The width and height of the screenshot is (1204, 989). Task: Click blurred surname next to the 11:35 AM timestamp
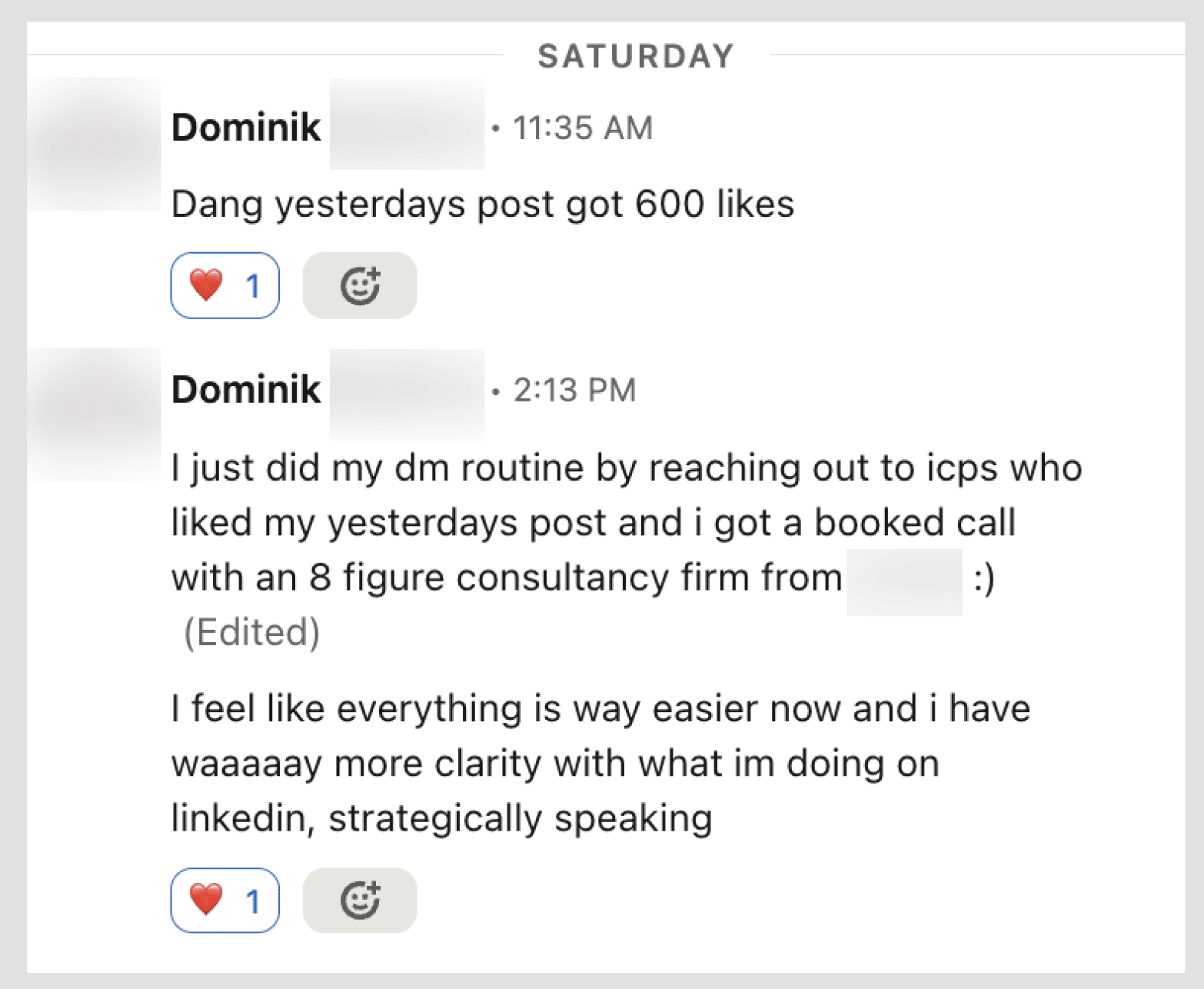pos(407,125)
